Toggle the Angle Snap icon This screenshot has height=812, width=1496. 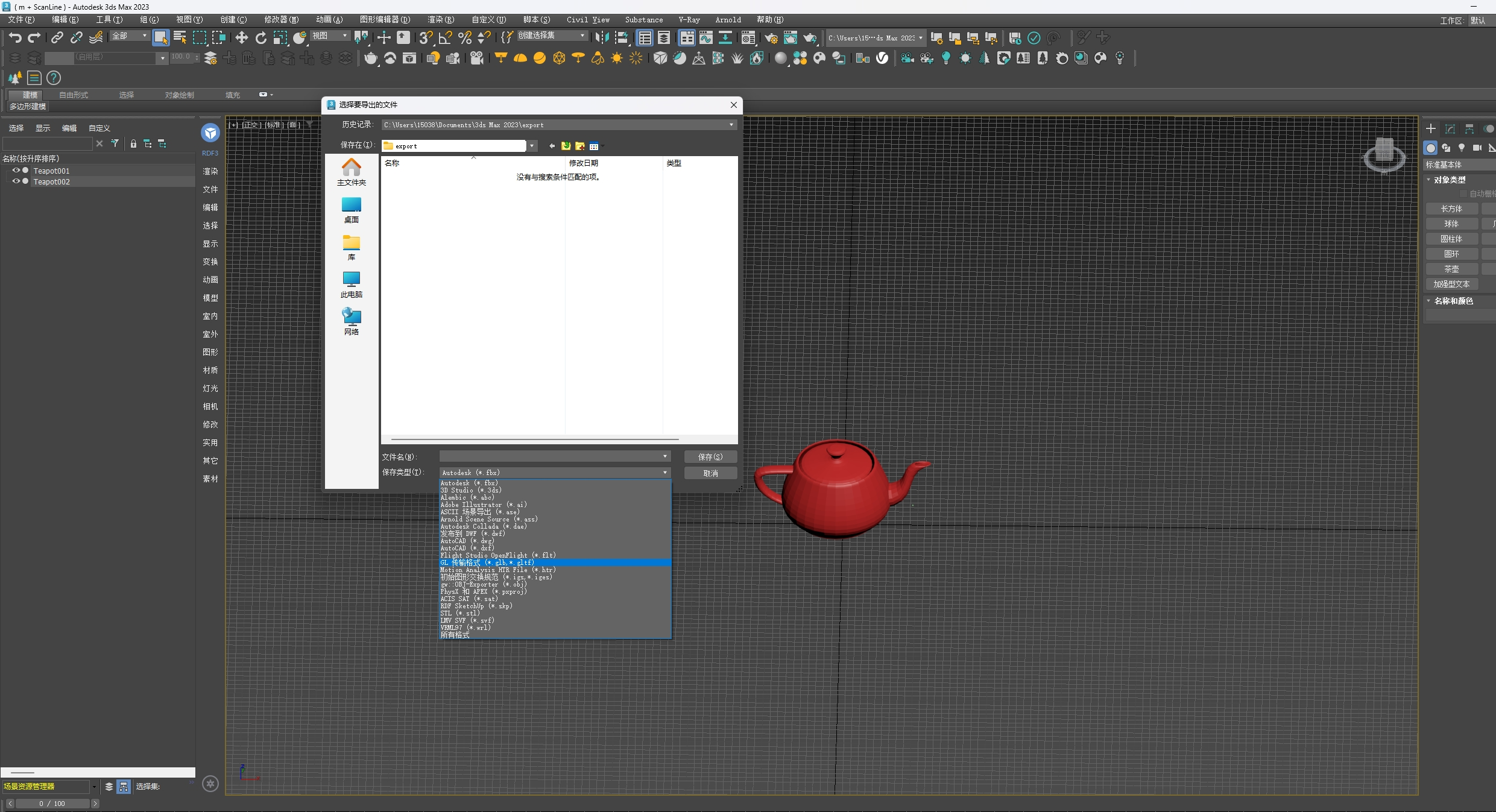point(445,38)
